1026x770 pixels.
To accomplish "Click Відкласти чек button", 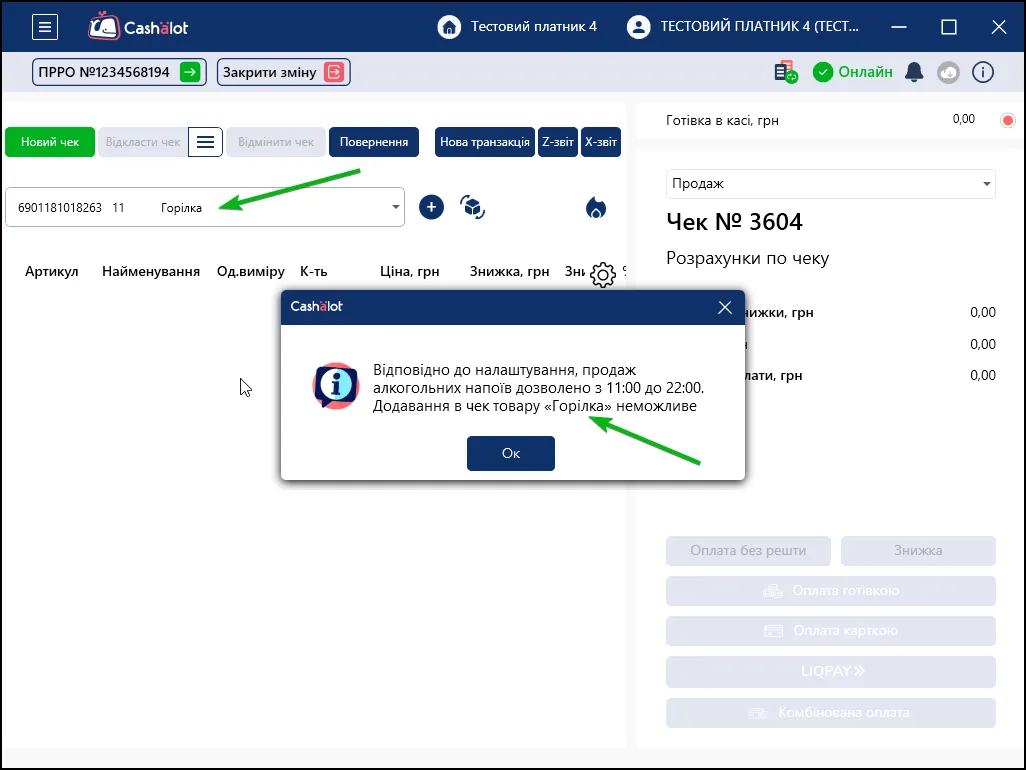I will (x=143, y=142).
